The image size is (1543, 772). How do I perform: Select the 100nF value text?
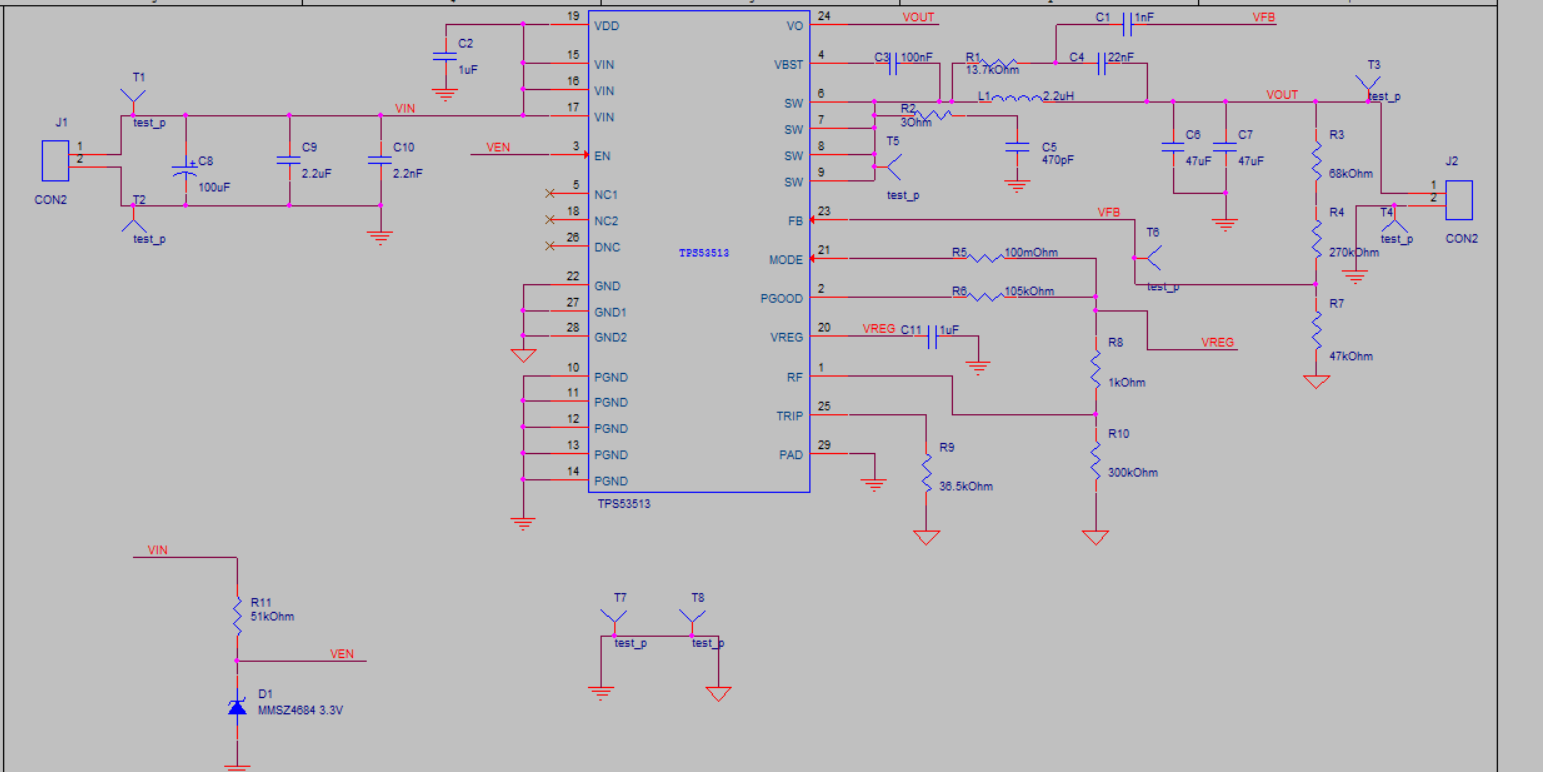(918, 57)
